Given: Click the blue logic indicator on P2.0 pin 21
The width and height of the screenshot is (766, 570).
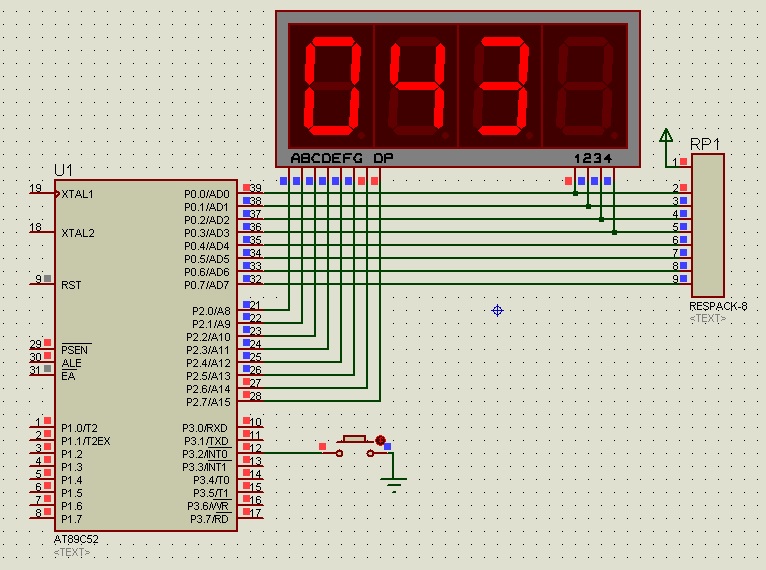Looking at the screenshot, I should coord(246,304).
